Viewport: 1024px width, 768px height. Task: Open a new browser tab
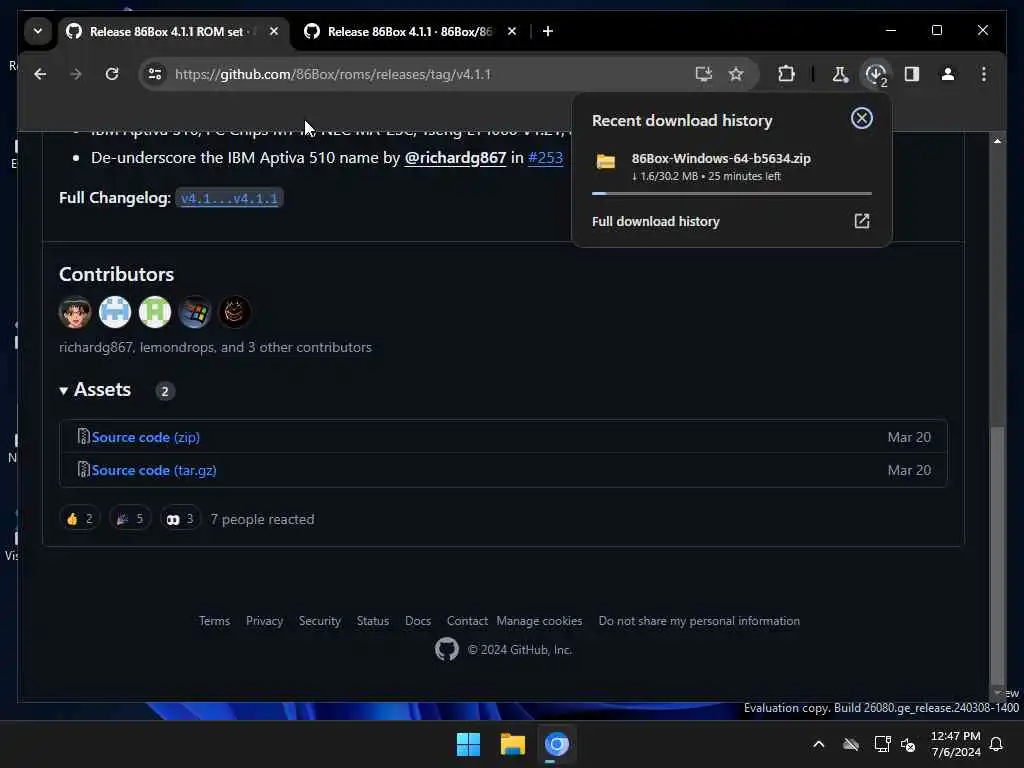tap(547, 31)
